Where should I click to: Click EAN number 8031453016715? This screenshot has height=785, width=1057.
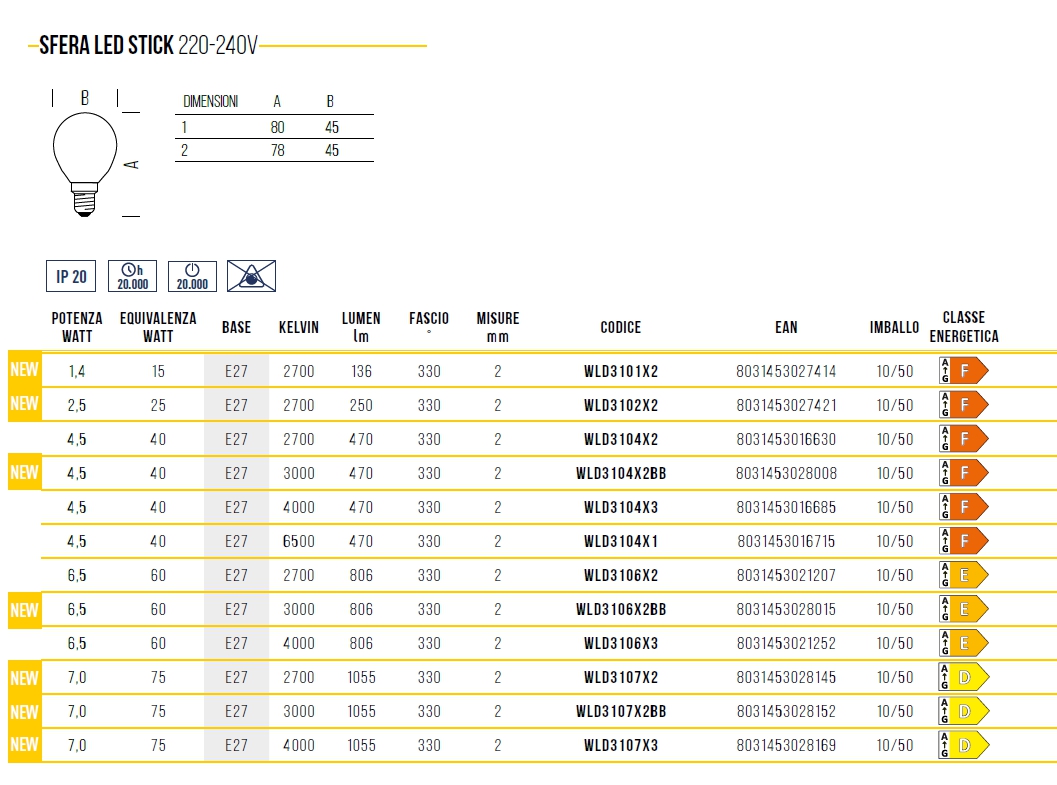(786, 541)
